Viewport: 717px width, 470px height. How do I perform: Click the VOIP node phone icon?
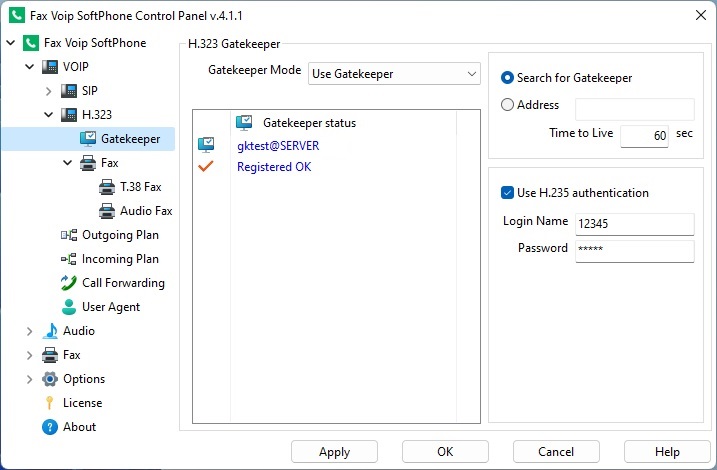click(x=50, y=67)
